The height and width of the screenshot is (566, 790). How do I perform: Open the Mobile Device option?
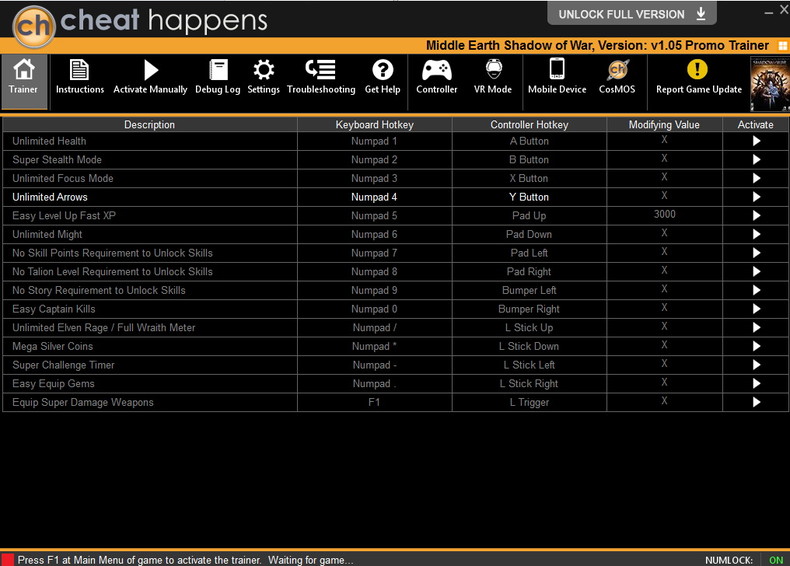(557, 77)
